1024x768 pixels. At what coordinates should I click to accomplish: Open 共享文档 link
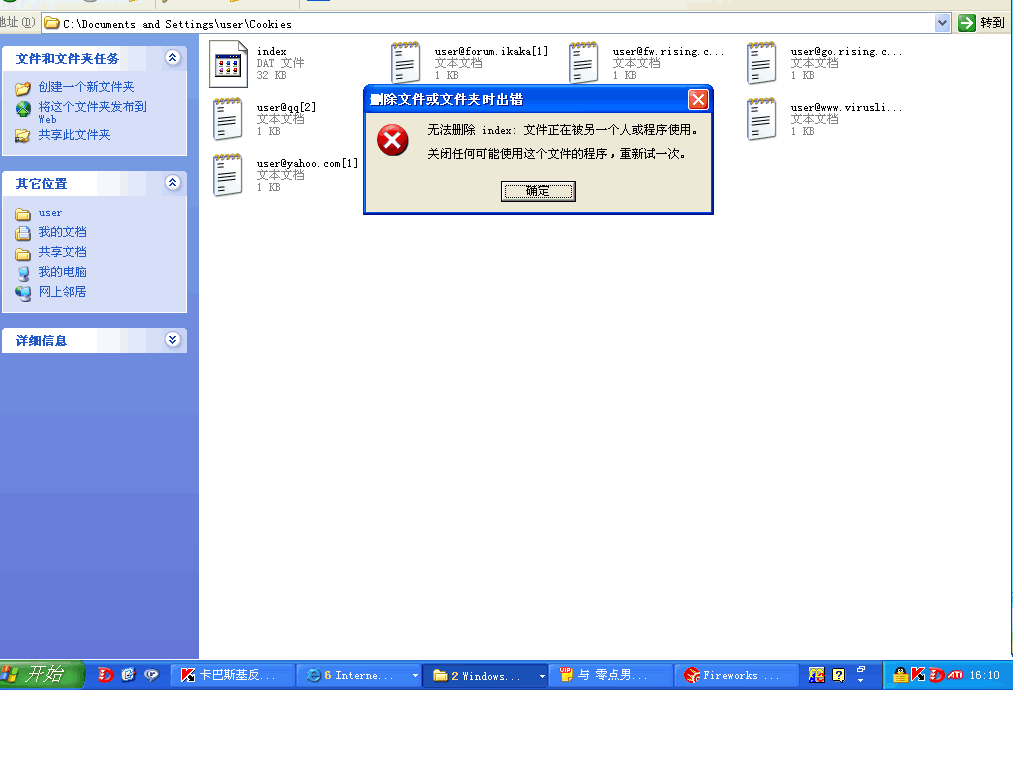[62, 251]
